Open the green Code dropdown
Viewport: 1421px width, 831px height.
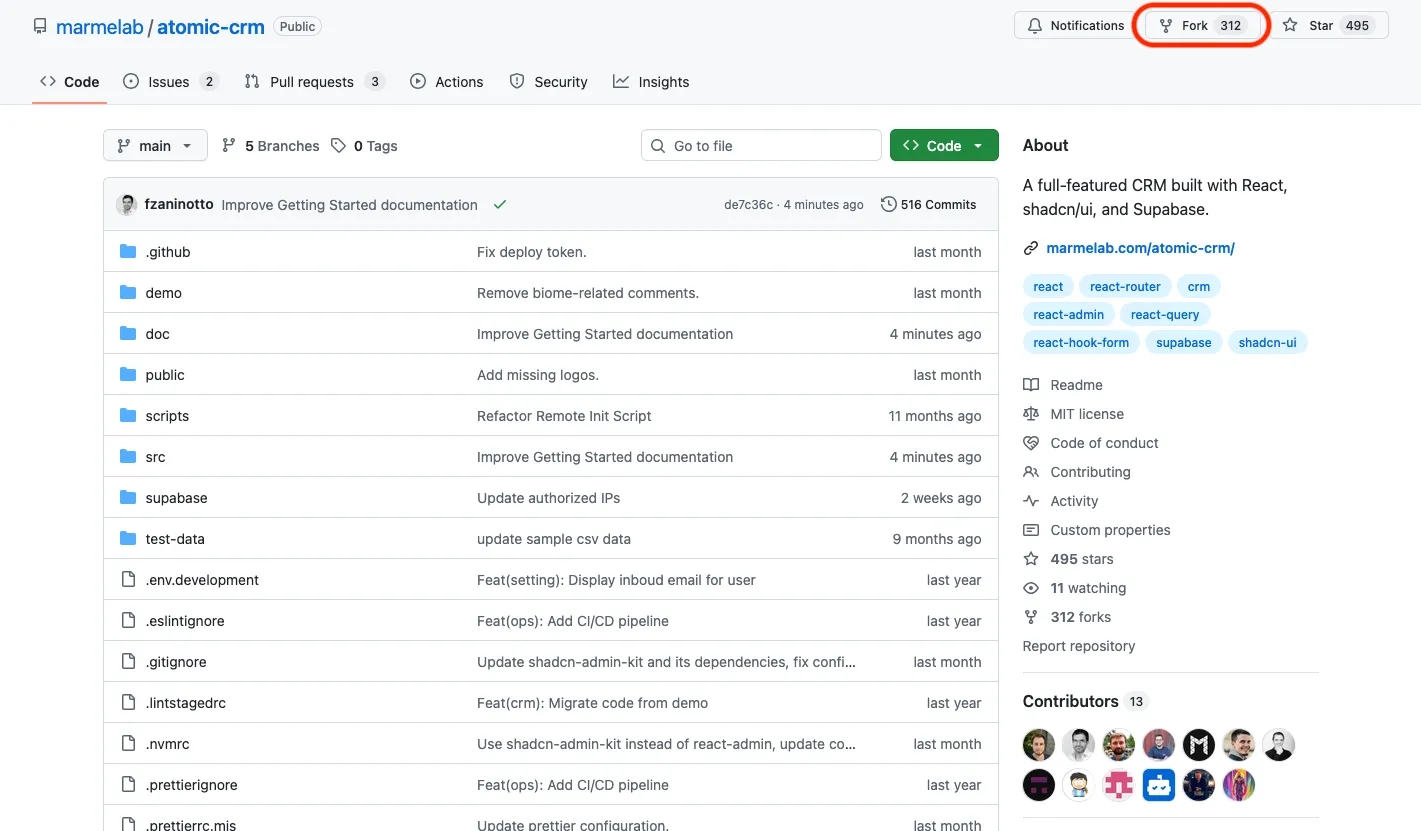click(x=943, y=146)
